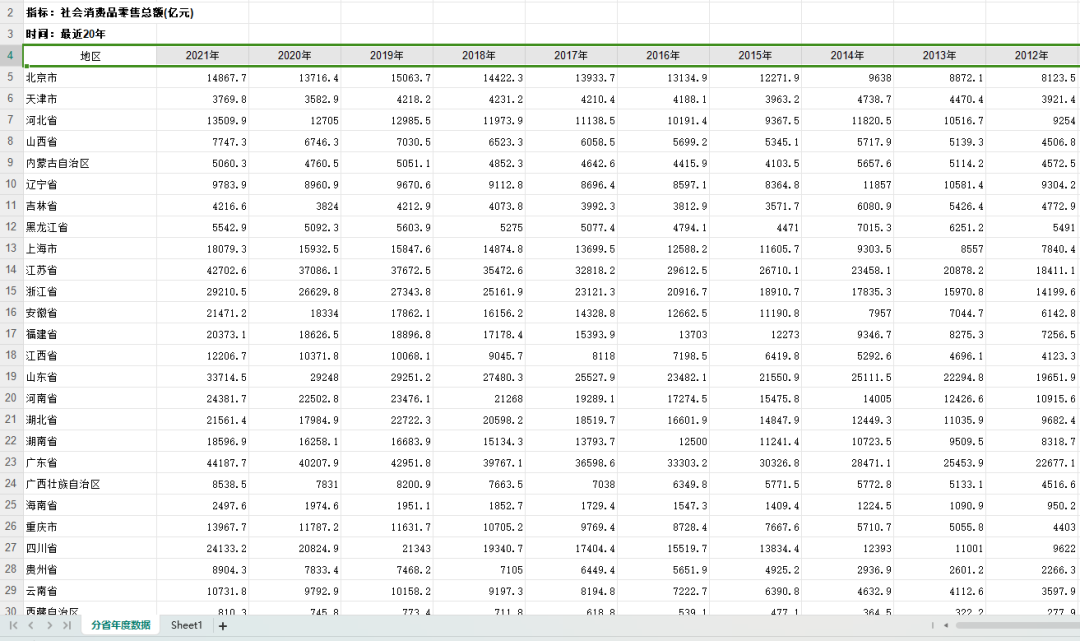Add a new sheet with plus icon
The height and width of the screenshot is (641, 1080).
pos(223,626)
